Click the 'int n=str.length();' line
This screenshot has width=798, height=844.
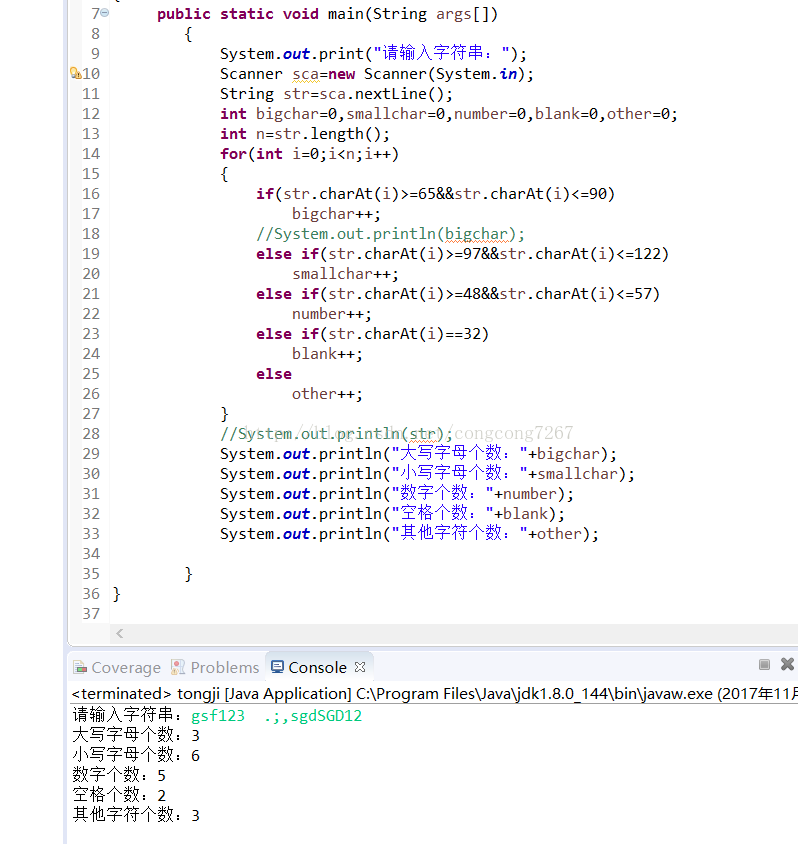coord(305,134)
